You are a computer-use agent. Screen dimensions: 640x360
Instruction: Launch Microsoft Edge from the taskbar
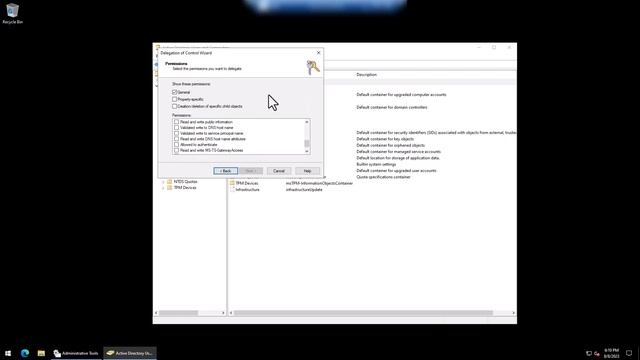click(x=25, y=353)
